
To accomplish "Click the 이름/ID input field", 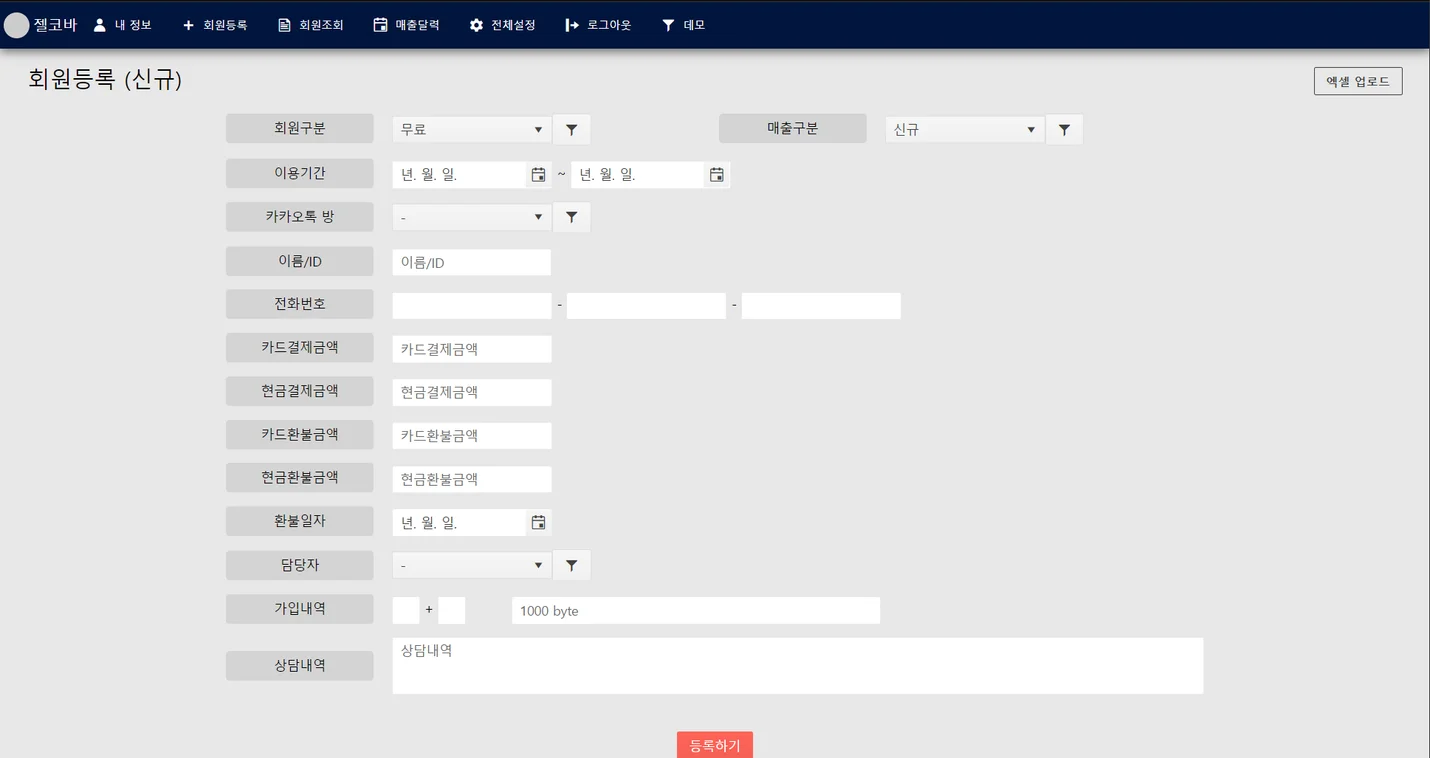I will coord(471,262).
